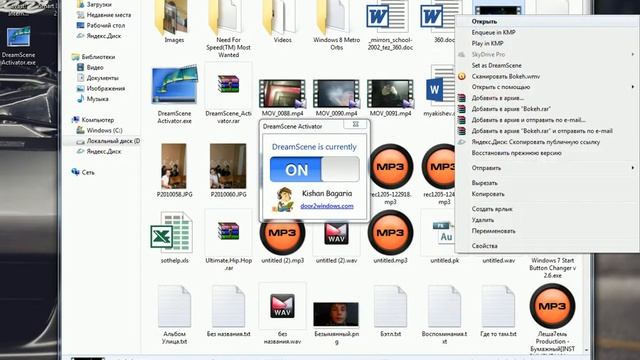Select 'Копировать' in the context menu
The image size is (640, 360).
coord(488,194)
